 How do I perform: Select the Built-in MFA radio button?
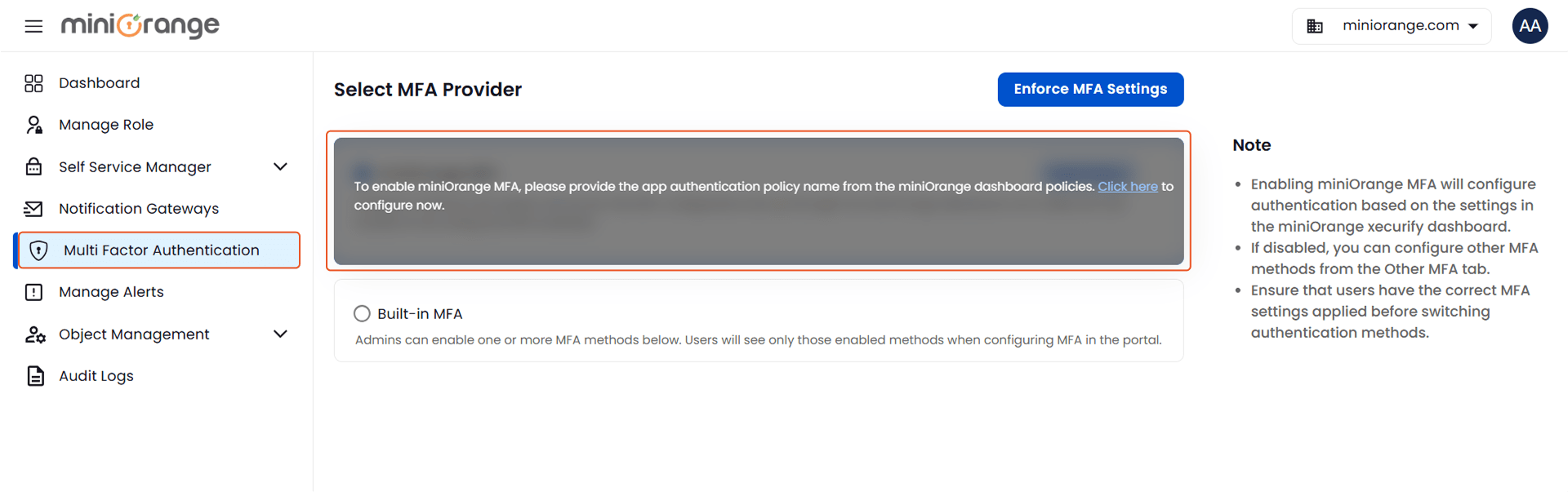point(362,312)
